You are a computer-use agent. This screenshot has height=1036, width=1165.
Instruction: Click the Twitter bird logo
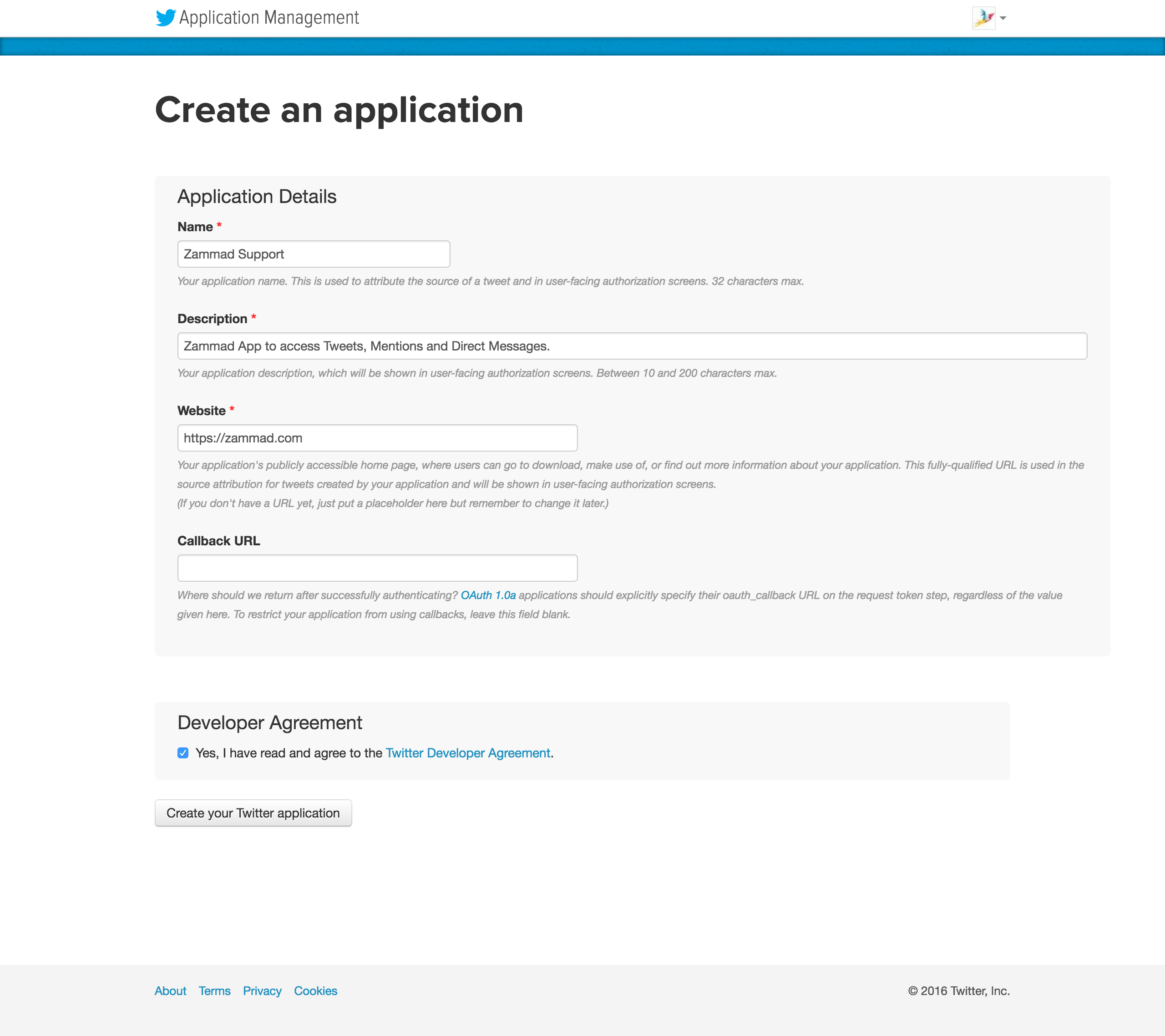coord(165,18)
